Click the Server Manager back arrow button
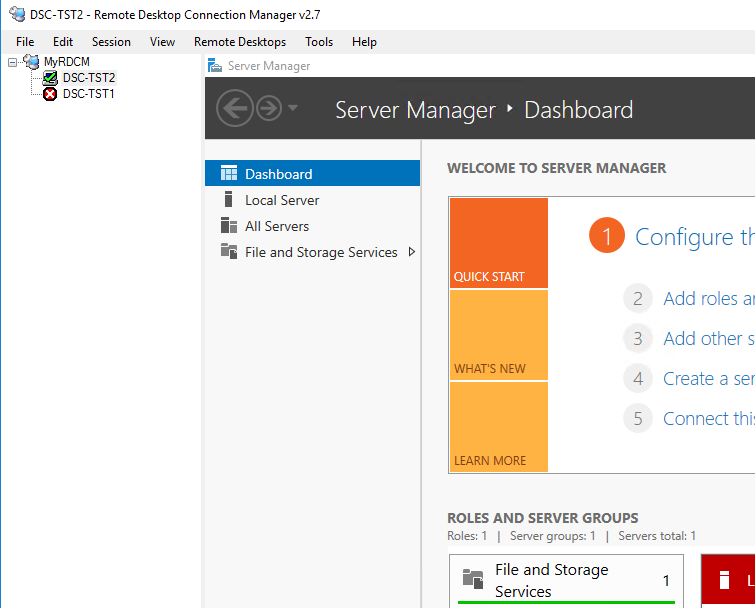 (x=234, y=108)
